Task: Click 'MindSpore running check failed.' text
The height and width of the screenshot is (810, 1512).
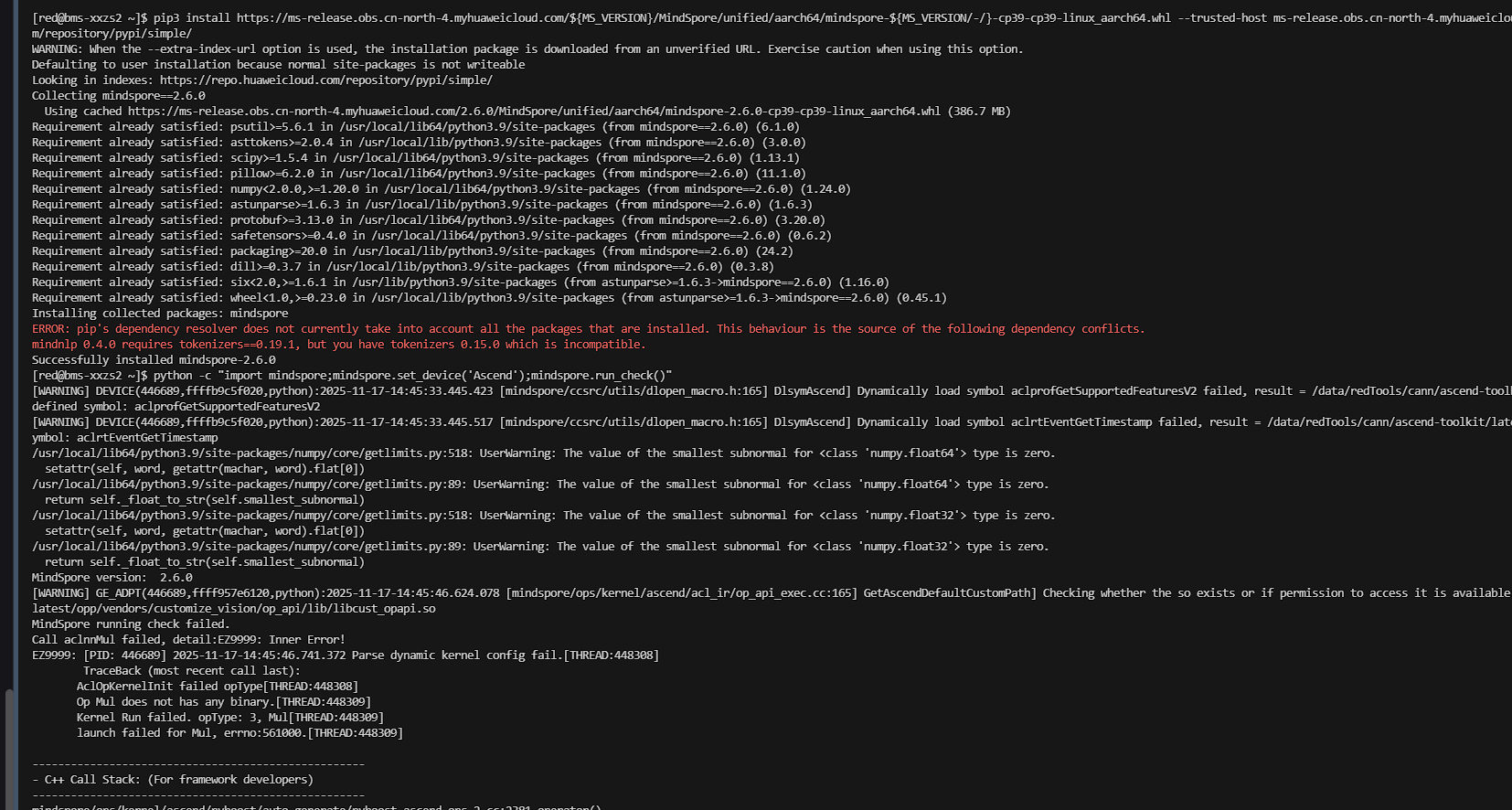Action: click(131, 624)
